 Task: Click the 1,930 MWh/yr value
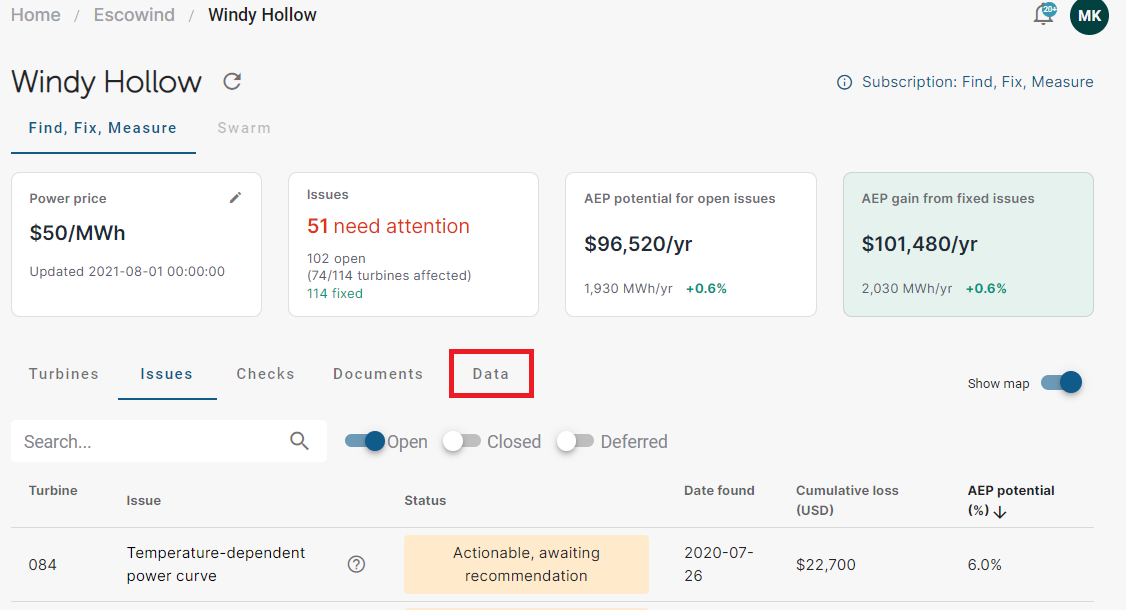coord(628,288)
